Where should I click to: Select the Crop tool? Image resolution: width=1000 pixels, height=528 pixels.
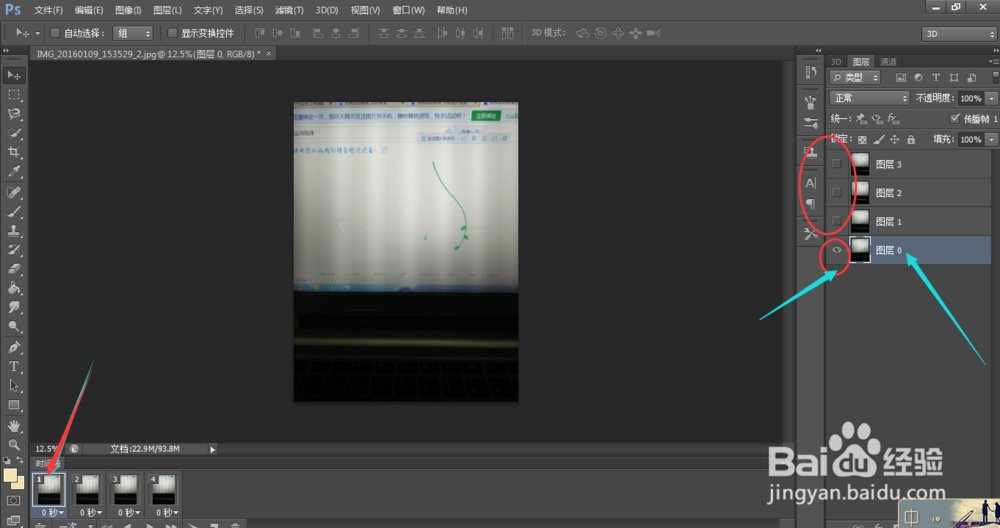tap(13, 152)
